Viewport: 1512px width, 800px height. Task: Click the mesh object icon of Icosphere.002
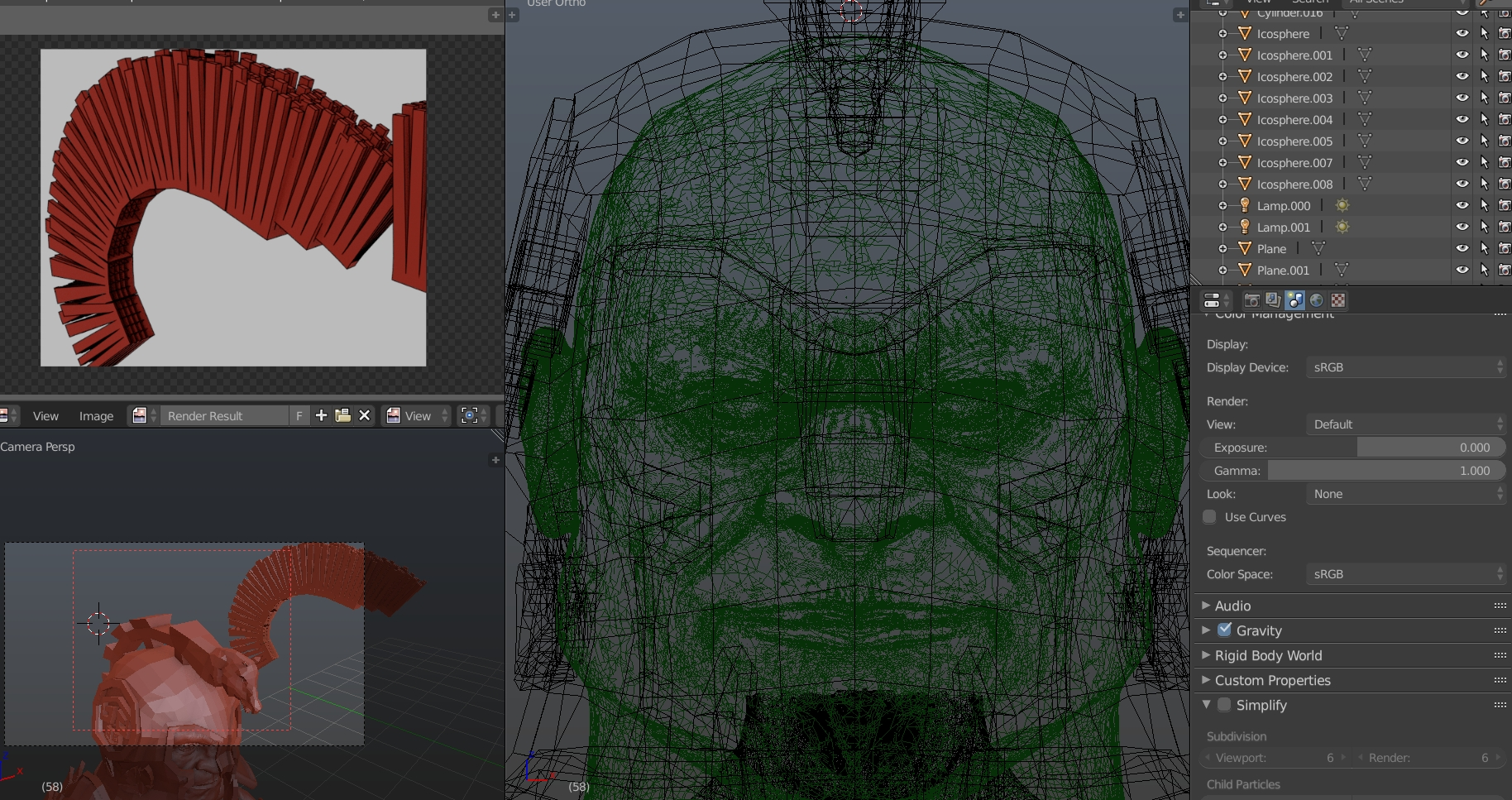[1245, 76]
